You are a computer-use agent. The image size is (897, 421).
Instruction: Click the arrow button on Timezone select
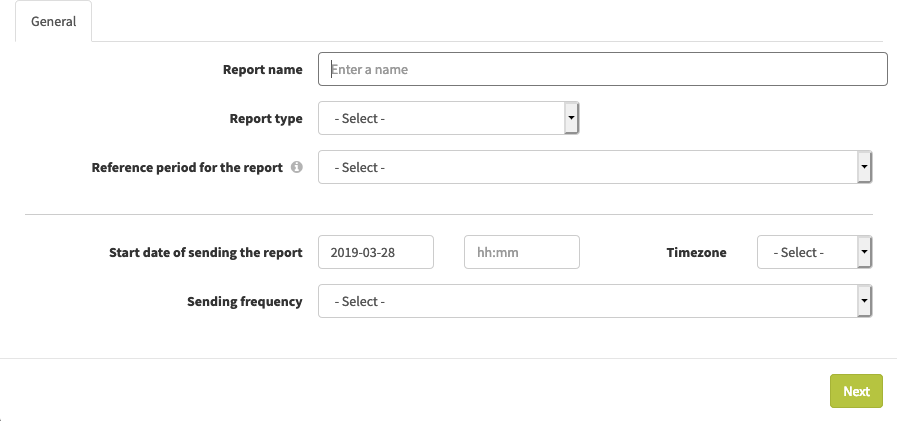(x=864, y=252)
